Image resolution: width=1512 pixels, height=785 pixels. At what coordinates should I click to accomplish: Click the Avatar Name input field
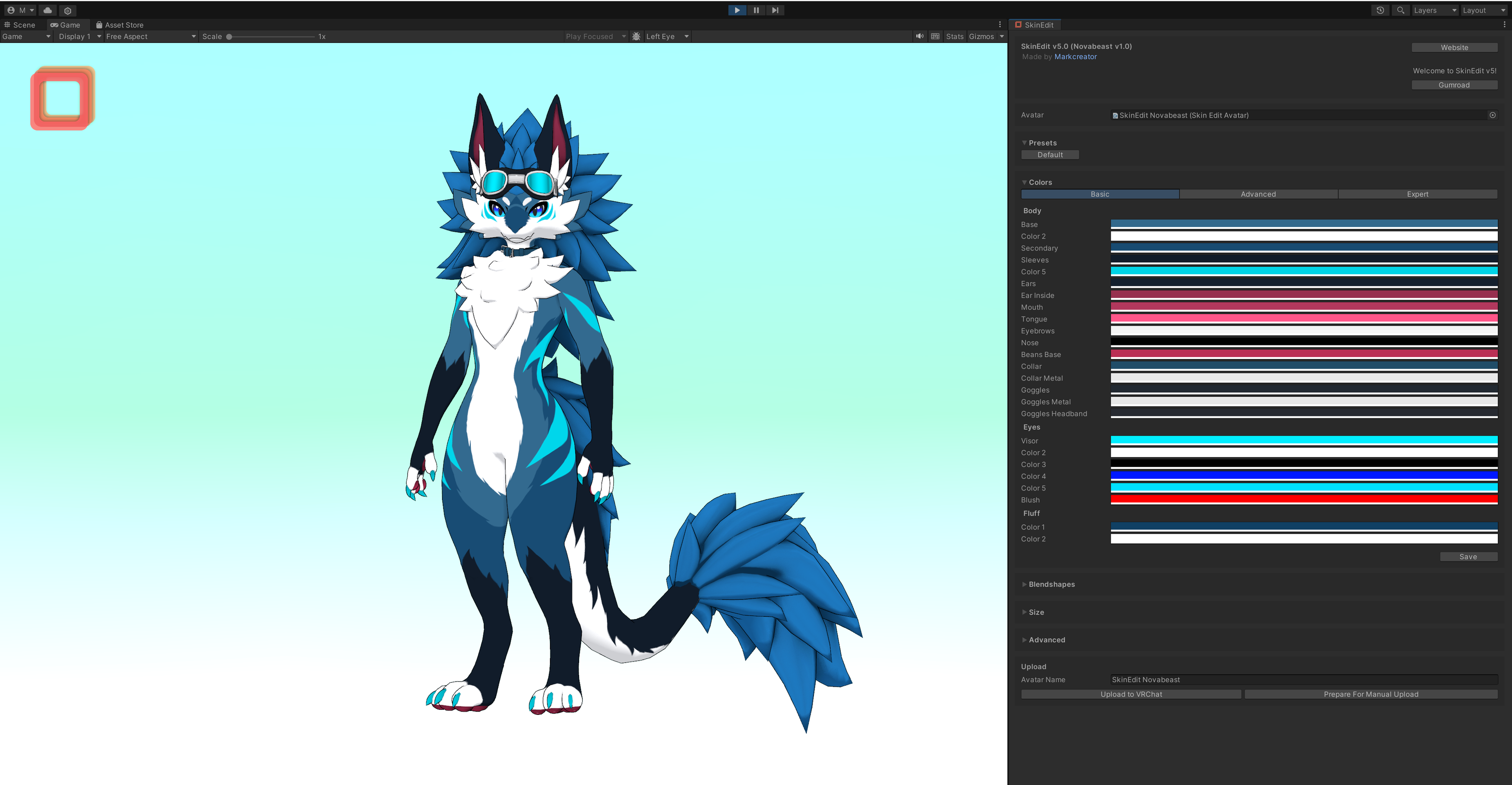[x=1303, y=679]
